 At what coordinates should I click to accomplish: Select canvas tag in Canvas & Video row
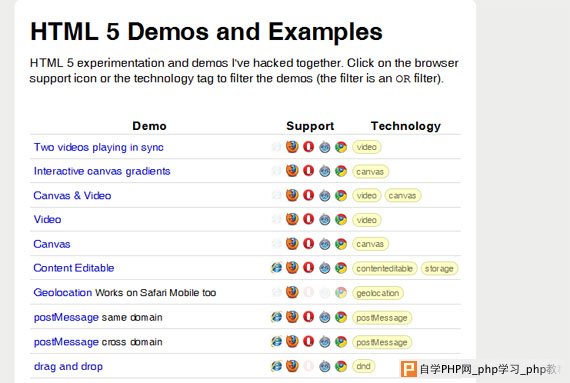coord(402,195)
